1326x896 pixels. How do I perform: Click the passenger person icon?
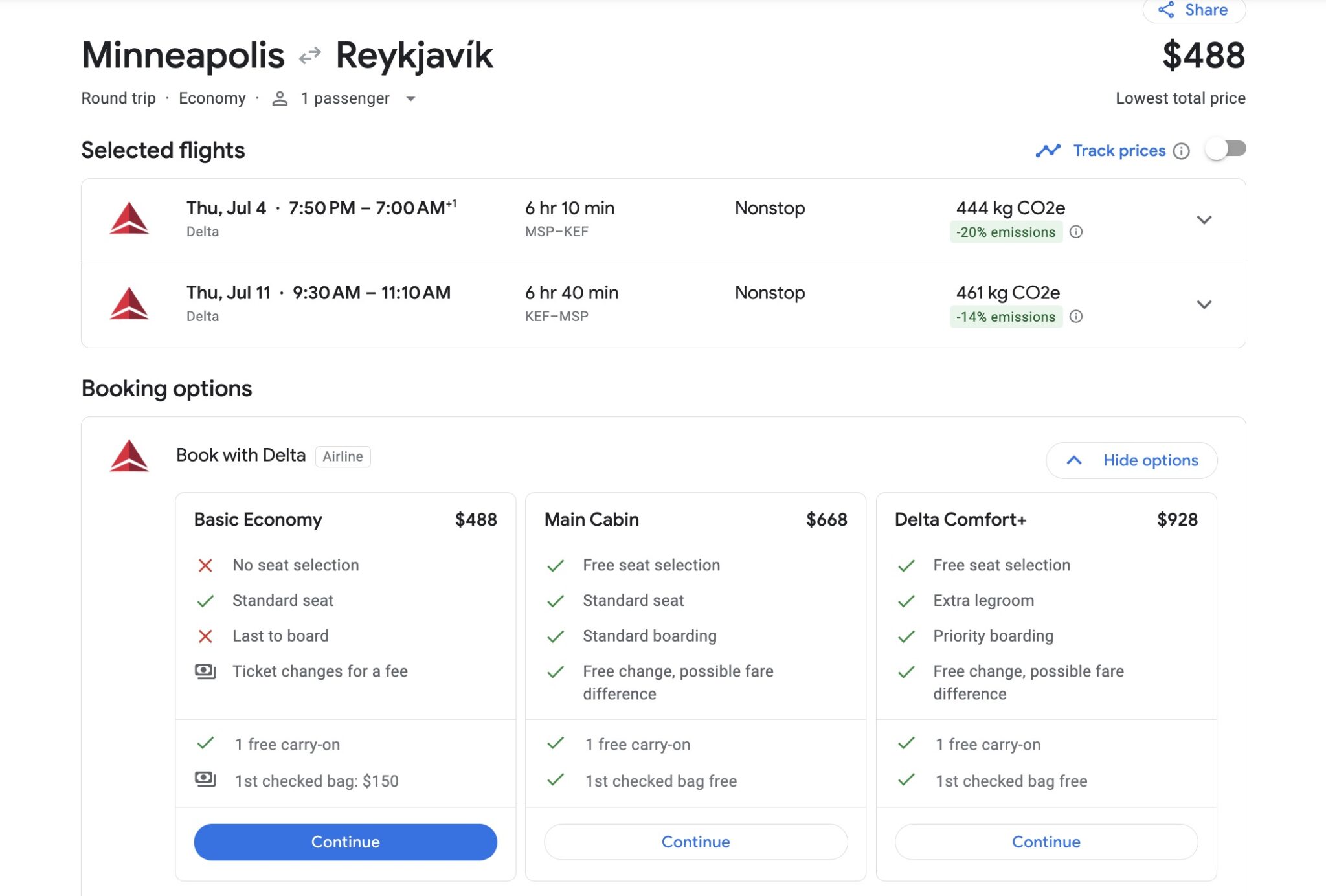[280, 98]
